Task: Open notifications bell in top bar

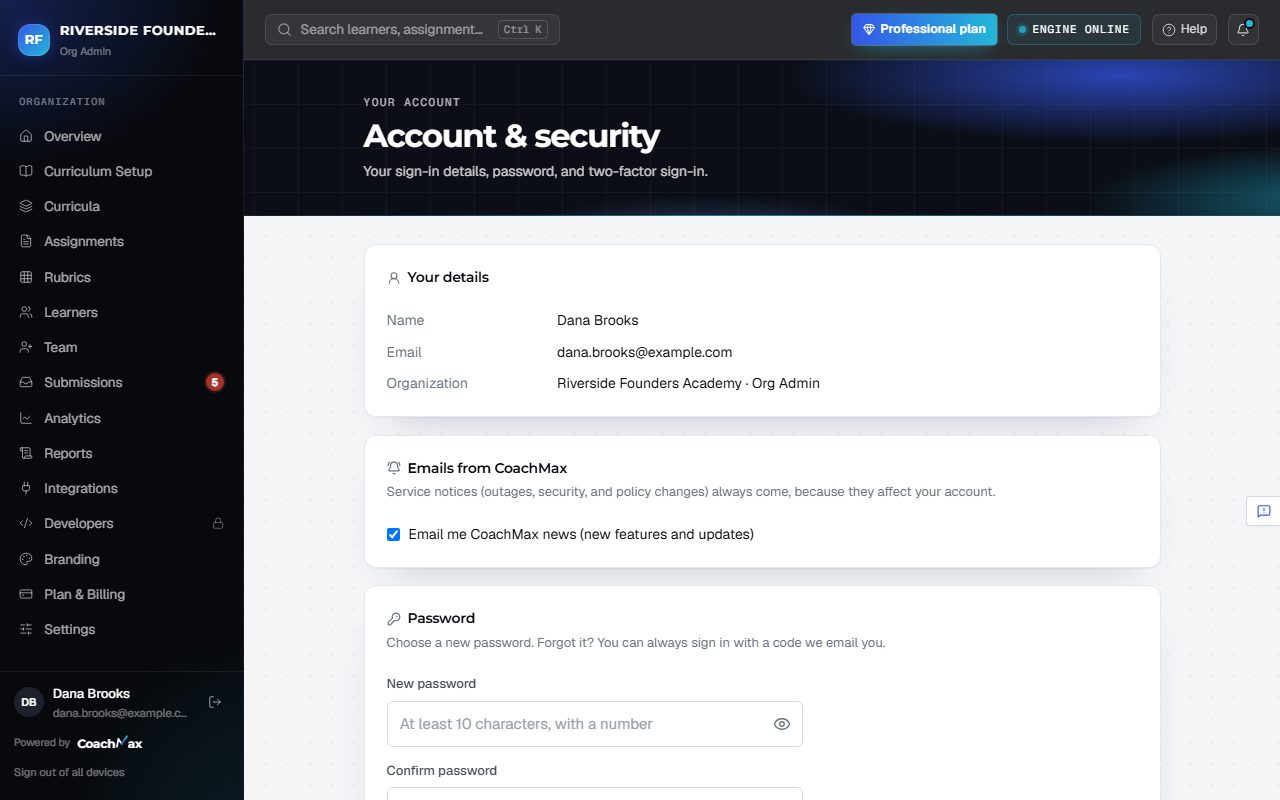Action: (1243, 29)
